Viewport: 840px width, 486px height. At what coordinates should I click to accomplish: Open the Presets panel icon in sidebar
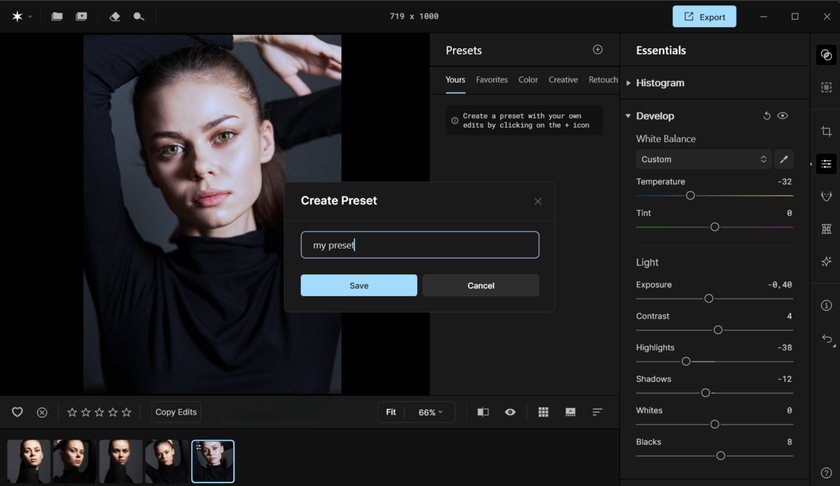(826, 55)
